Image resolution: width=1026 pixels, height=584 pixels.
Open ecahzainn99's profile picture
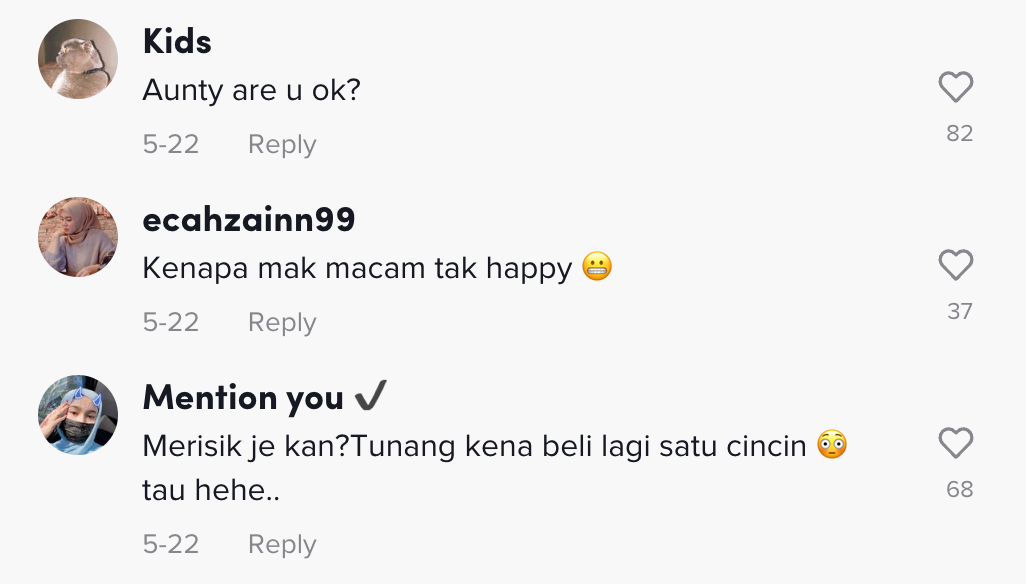[x=78, y=237]
